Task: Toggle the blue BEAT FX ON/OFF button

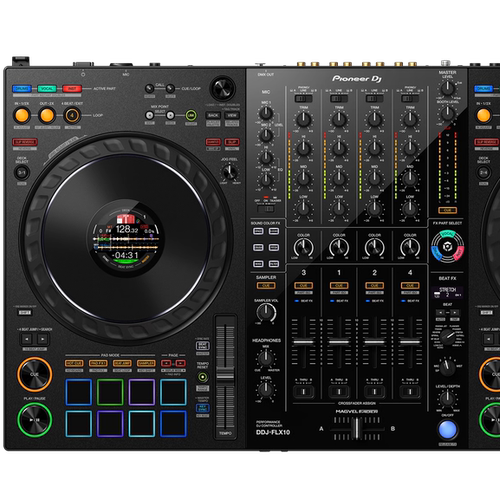Action: 447,430
